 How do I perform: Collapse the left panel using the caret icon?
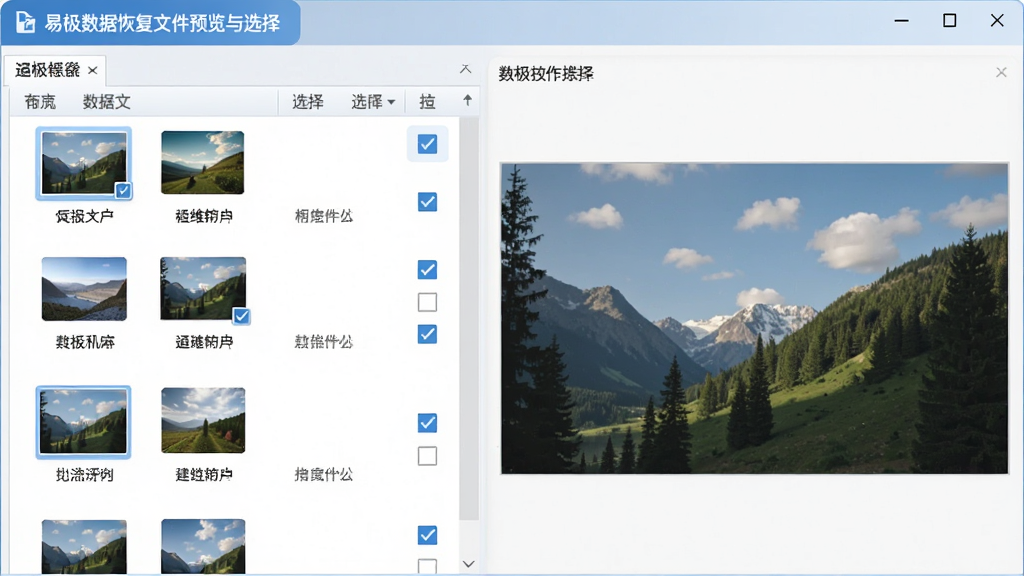(x=465, y=69)
